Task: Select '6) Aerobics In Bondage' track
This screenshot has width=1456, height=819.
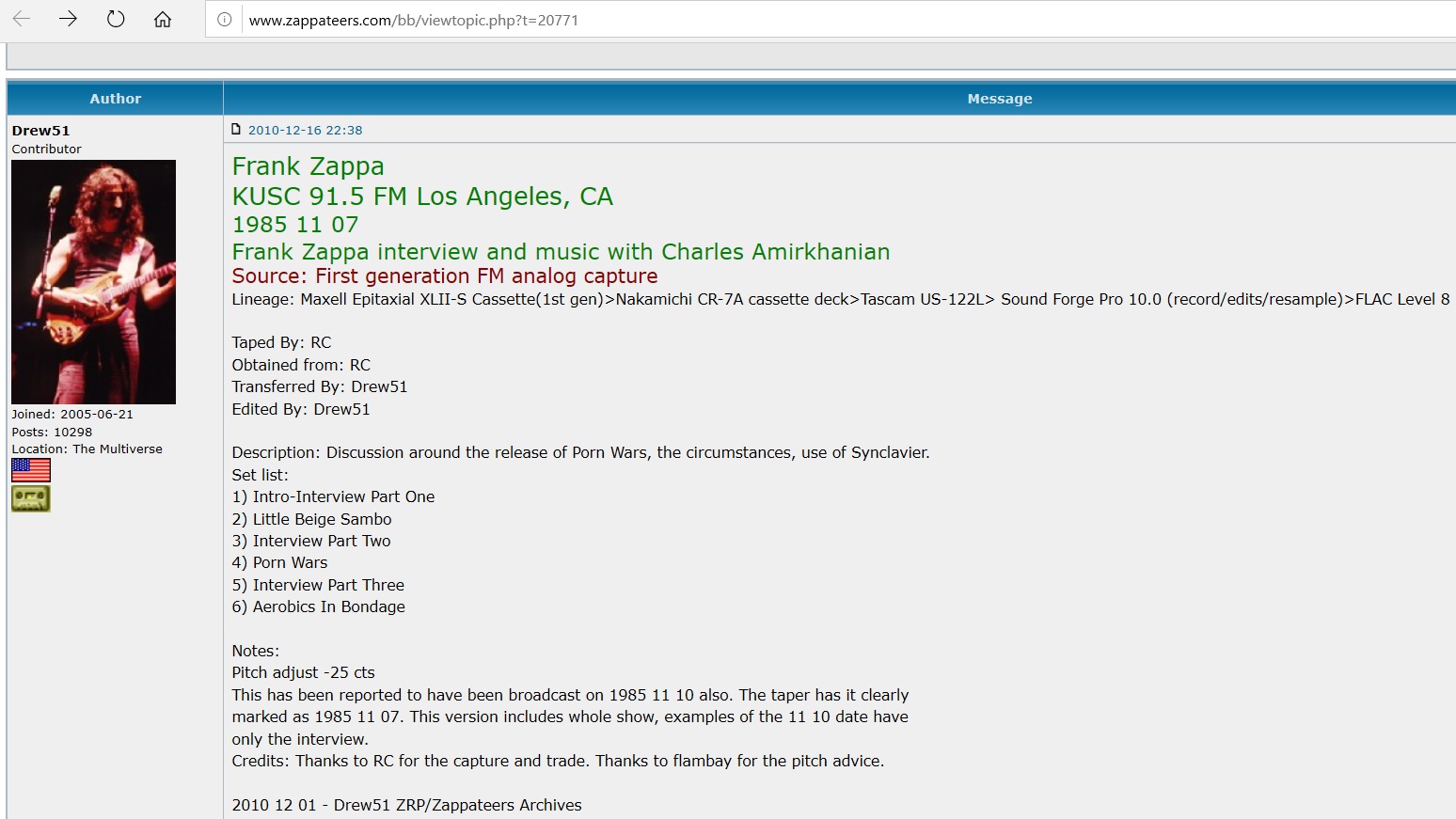Action: 319,606
